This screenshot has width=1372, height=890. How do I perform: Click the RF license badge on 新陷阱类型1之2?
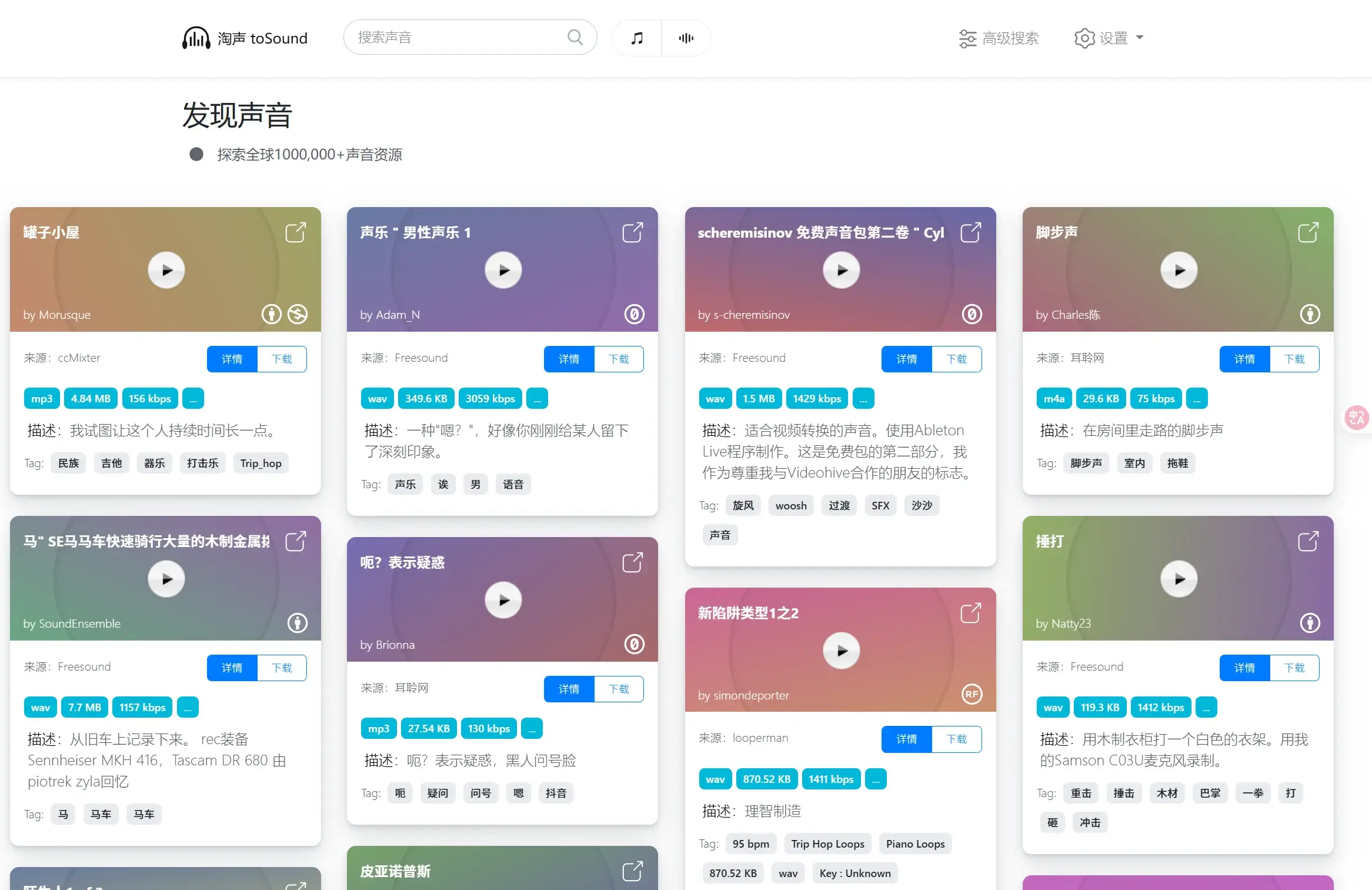(x=971, y=695)
